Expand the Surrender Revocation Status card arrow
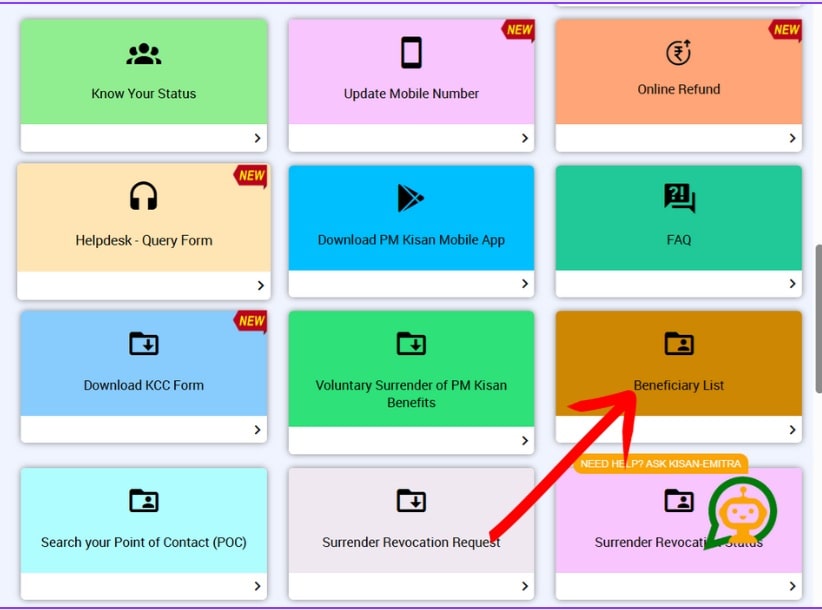 pyautogui.click(x=793, y=586)
